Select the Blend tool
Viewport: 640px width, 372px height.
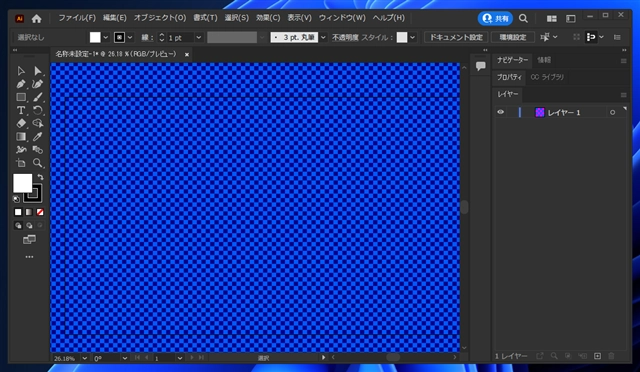point(38,150)
